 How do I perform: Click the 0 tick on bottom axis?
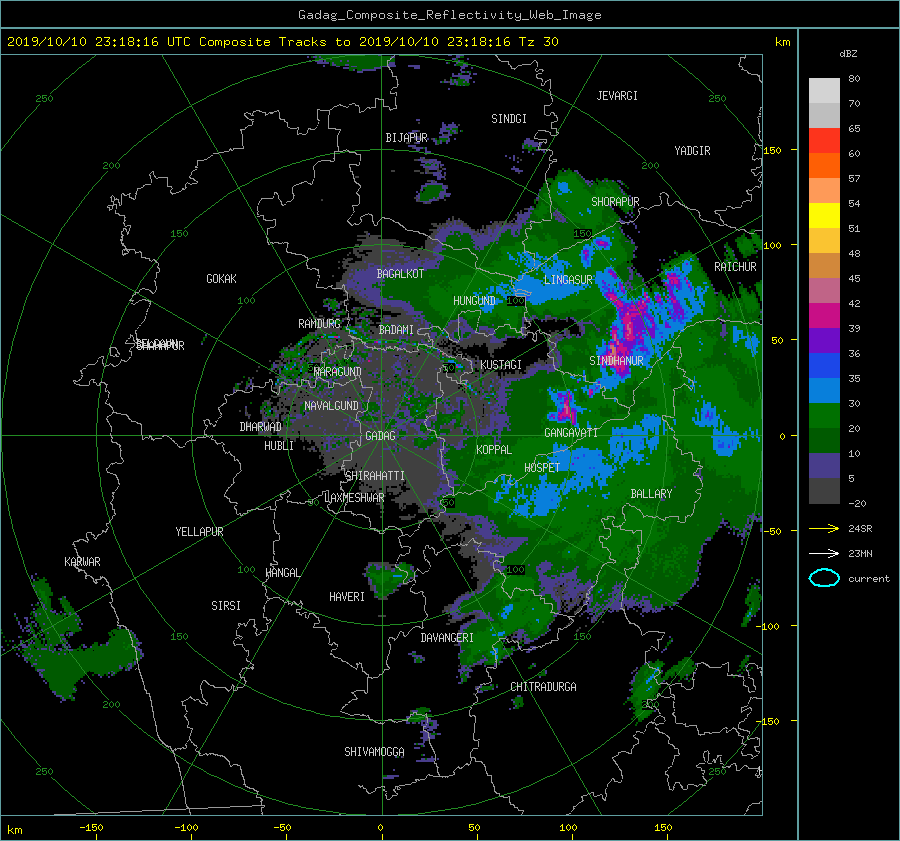point(381,828)
